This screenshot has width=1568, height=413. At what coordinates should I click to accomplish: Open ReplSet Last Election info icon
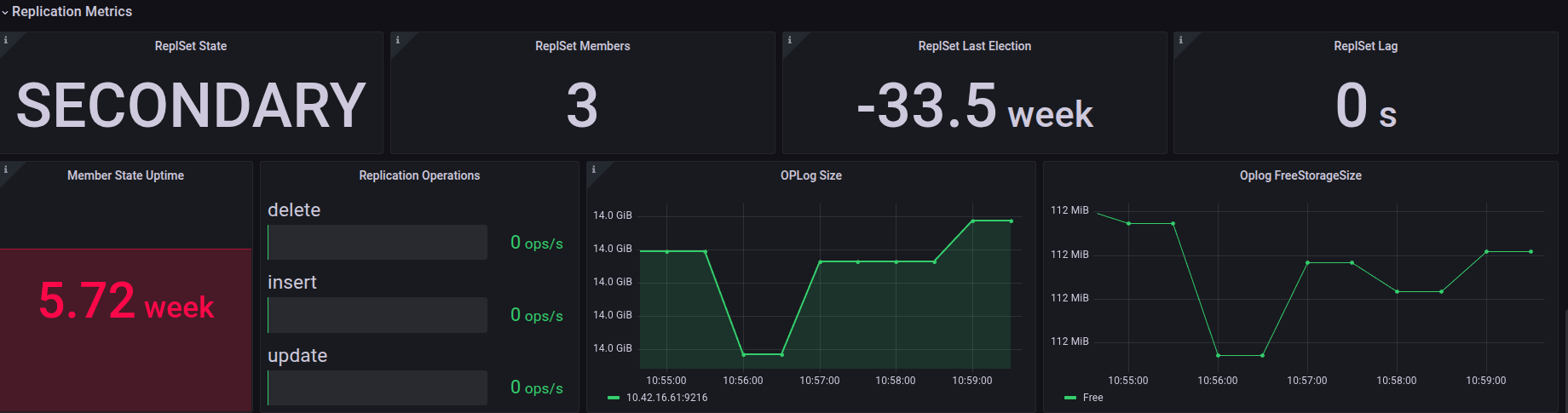[x=789, y=40]
